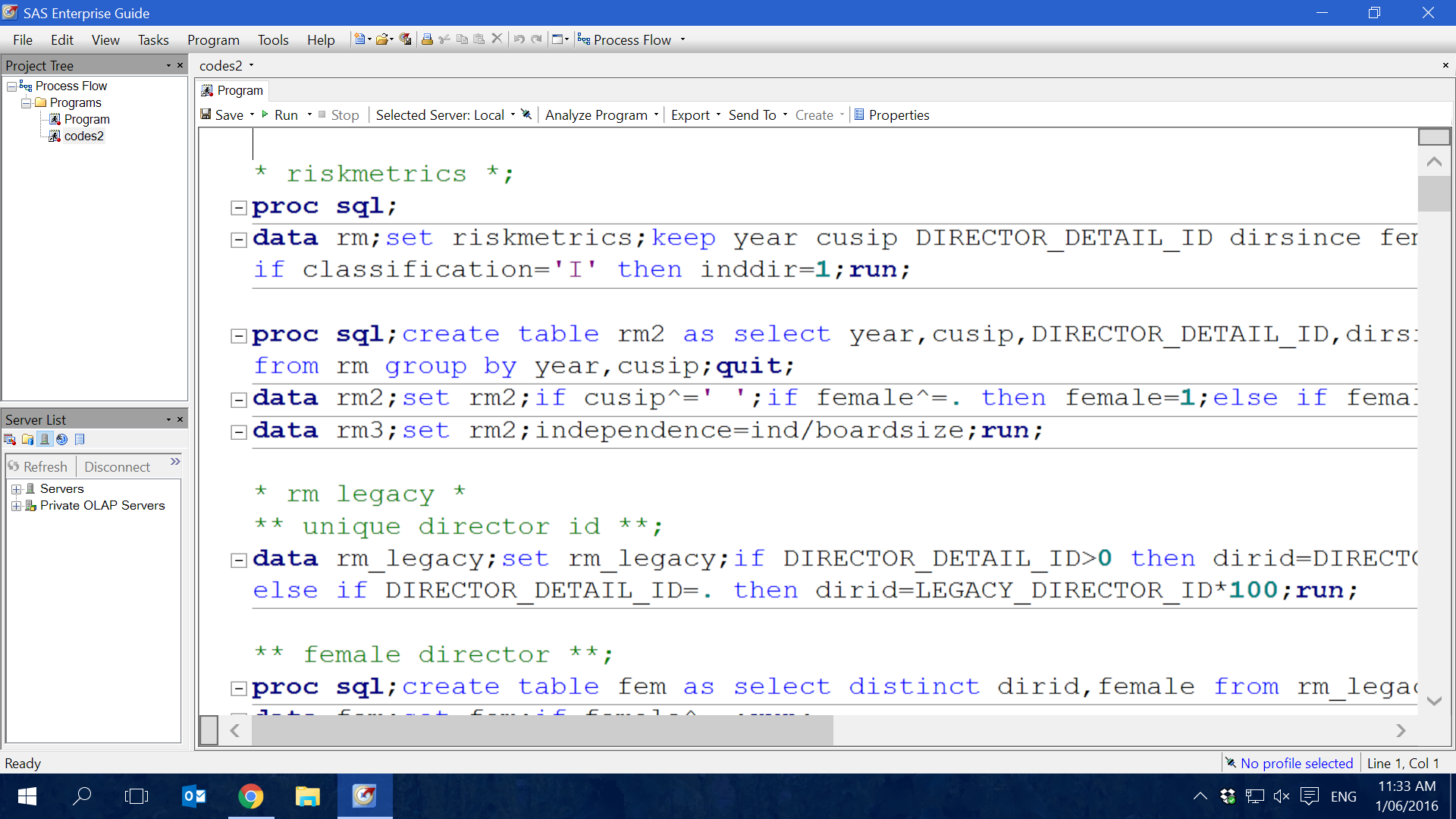Click the Save project toolbar icon
This screenshot has height=819, width=1456.
[x=406, y=39]
